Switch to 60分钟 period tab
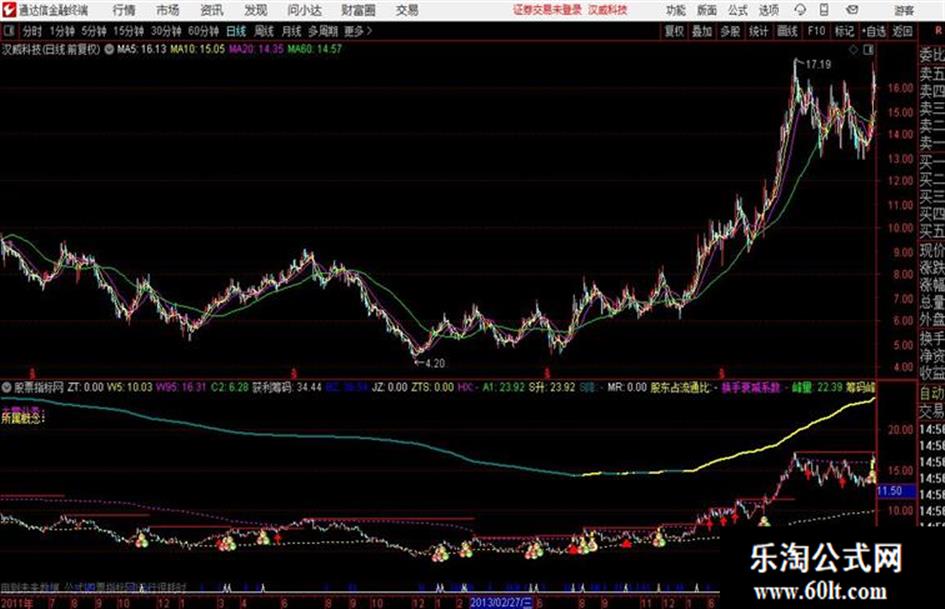The image size is (945, 609). [x=204, y=31]
